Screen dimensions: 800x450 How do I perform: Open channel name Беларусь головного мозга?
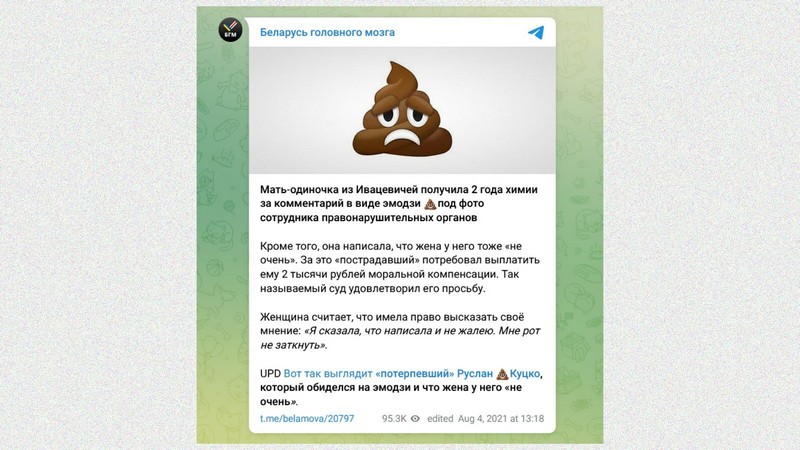[x=327, y=32]
